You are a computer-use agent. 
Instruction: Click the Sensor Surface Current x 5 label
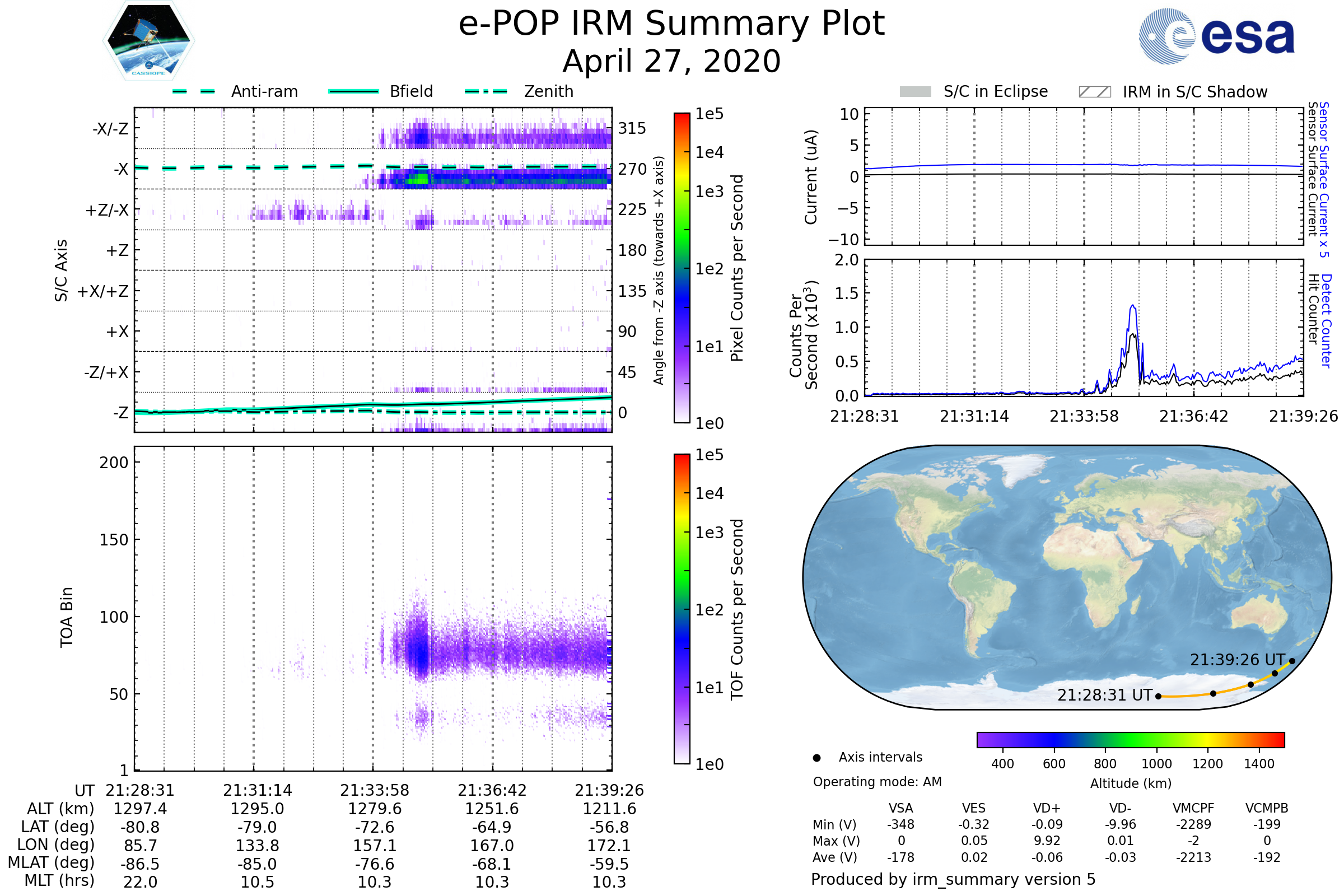tap(1323, 180)
